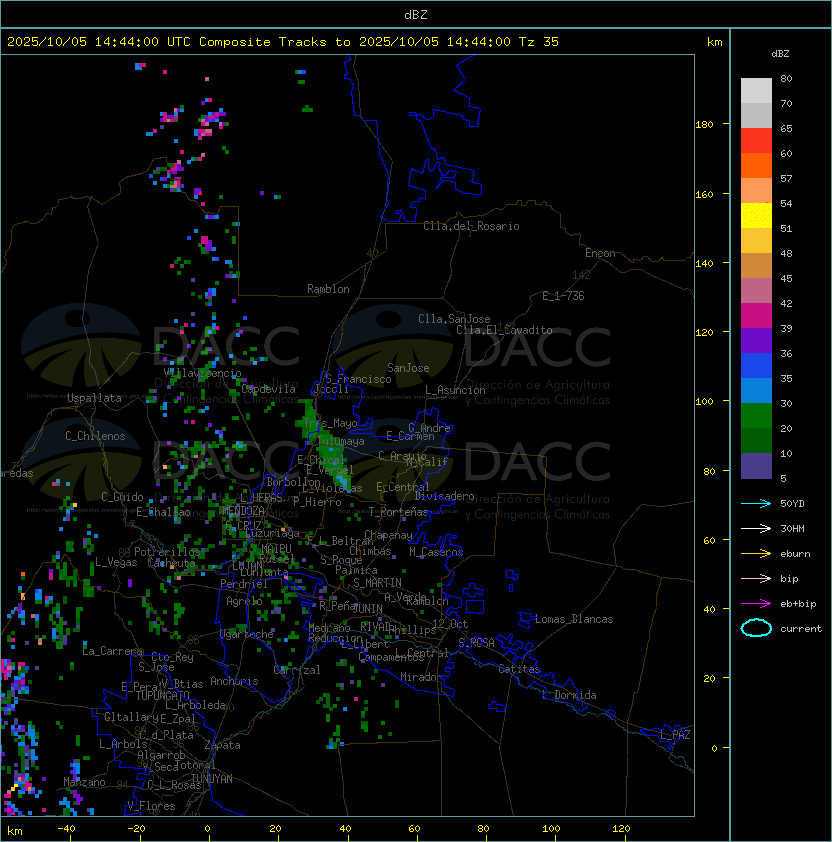This screenshot has height=842, width=832.
Task: Click the '-40' tick on the horizontal axis
Action: tap(66, 829)
